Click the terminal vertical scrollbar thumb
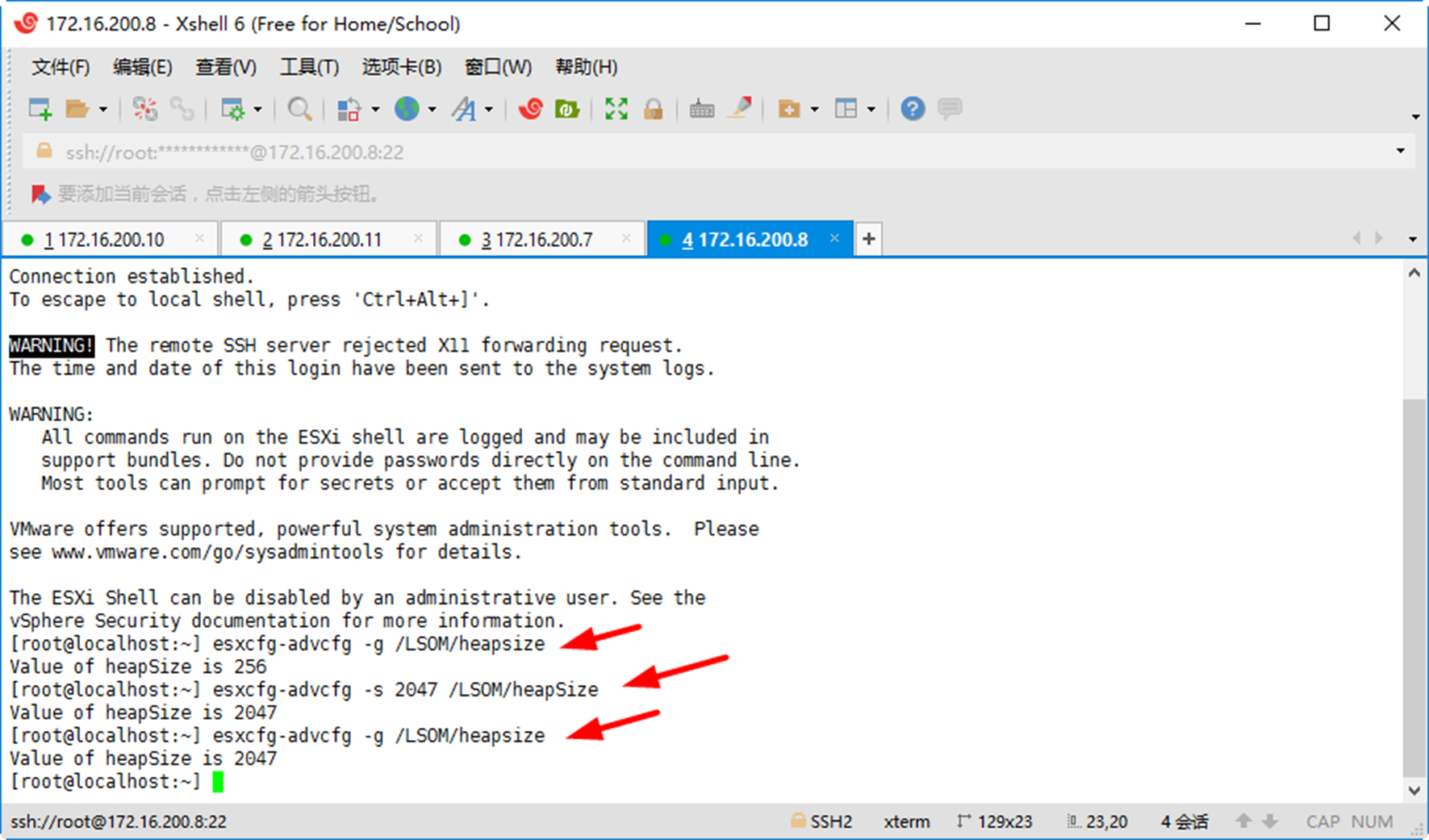Viewport: 1429px width, 840px height. 1414,587
